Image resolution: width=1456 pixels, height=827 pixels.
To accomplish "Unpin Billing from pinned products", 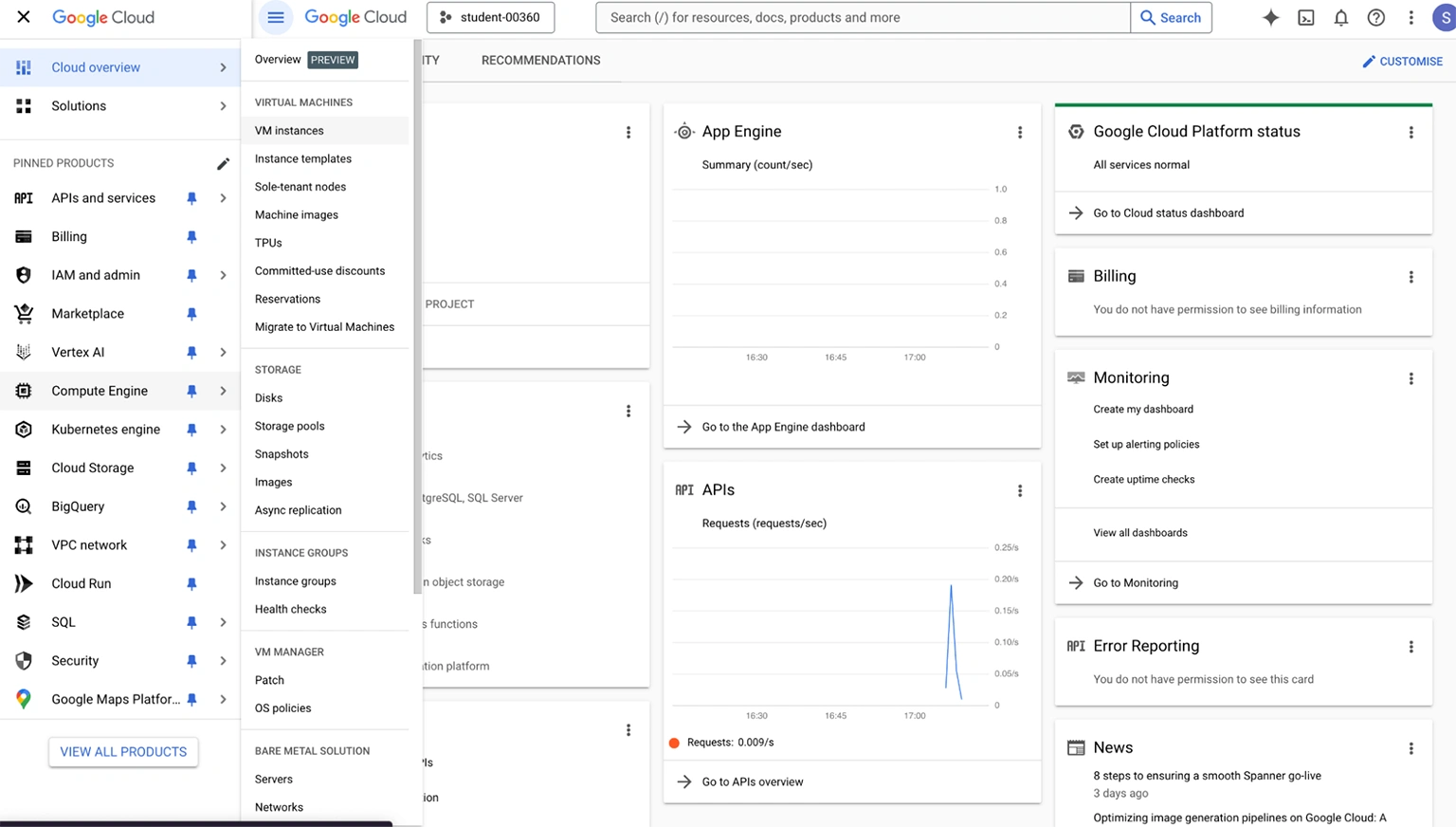I will (191, 236).
